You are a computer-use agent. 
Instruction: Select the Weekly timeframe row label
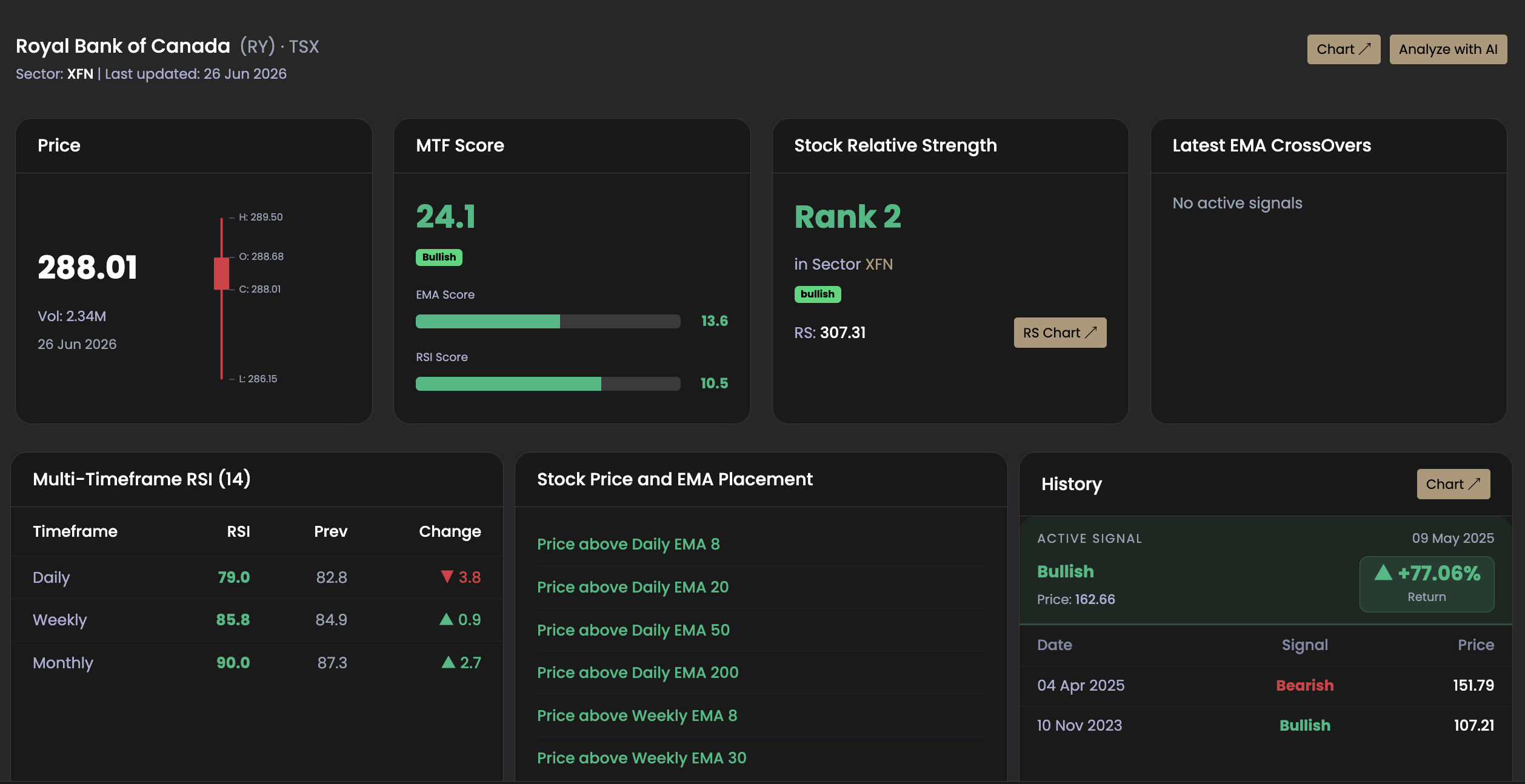[x=60, y=620]
